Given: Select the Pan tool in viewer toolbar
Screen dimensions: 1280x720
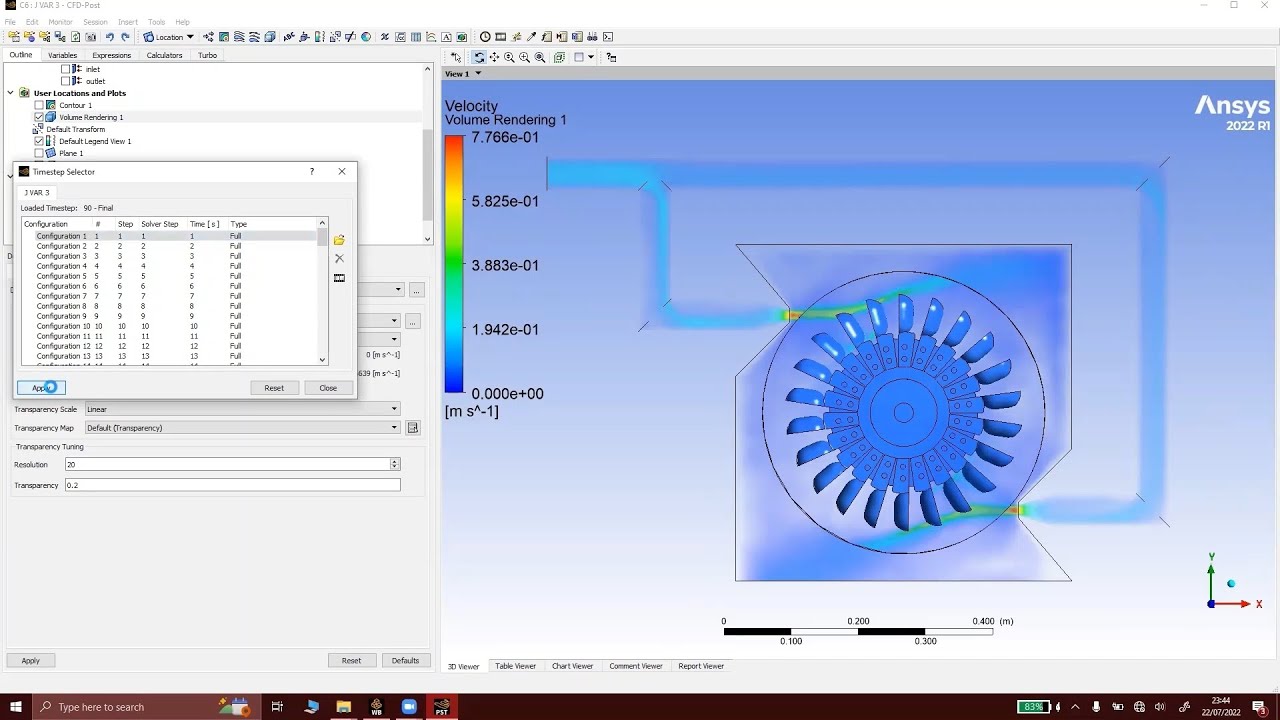Looking at the screenshot, I should coord(494,57).
